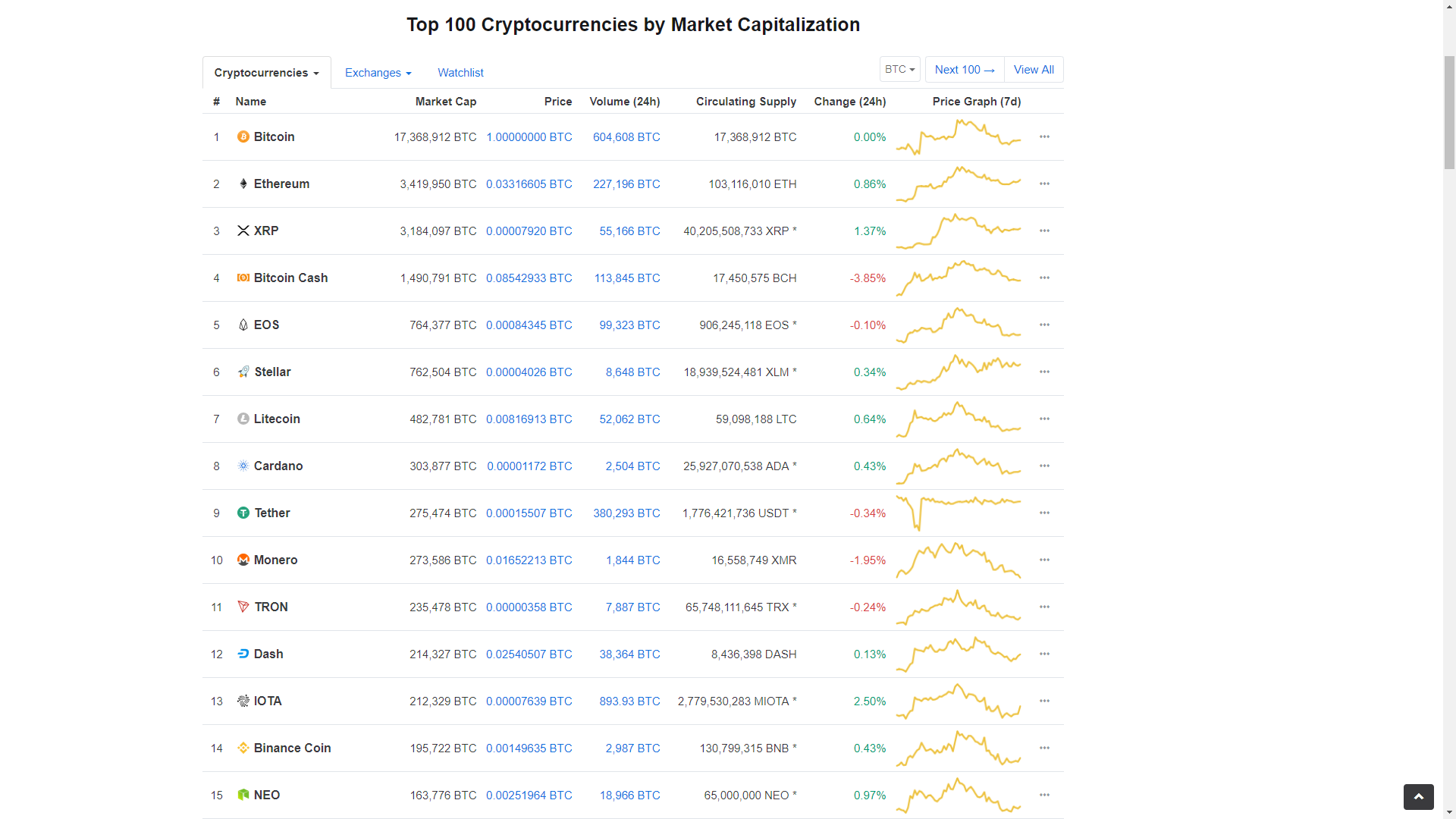Sort by Market Cap column header
Viewport: 1456px width, 819px height.
[x=446, y=102]
